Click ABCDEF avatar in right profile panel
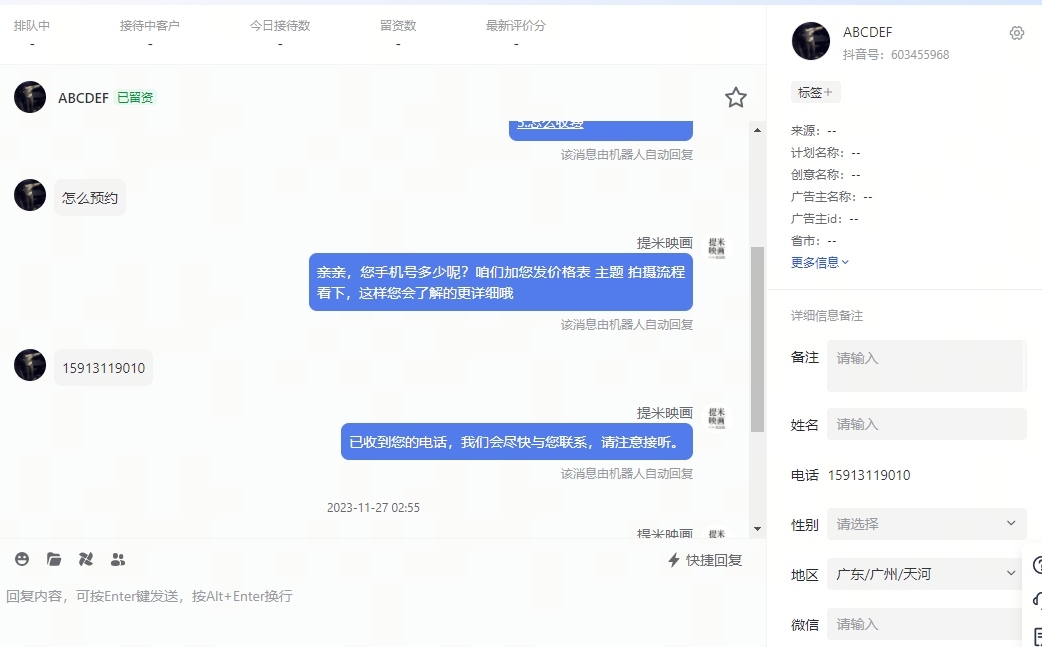This screenshot has height=647, width=1042. [x=811, y=41]
